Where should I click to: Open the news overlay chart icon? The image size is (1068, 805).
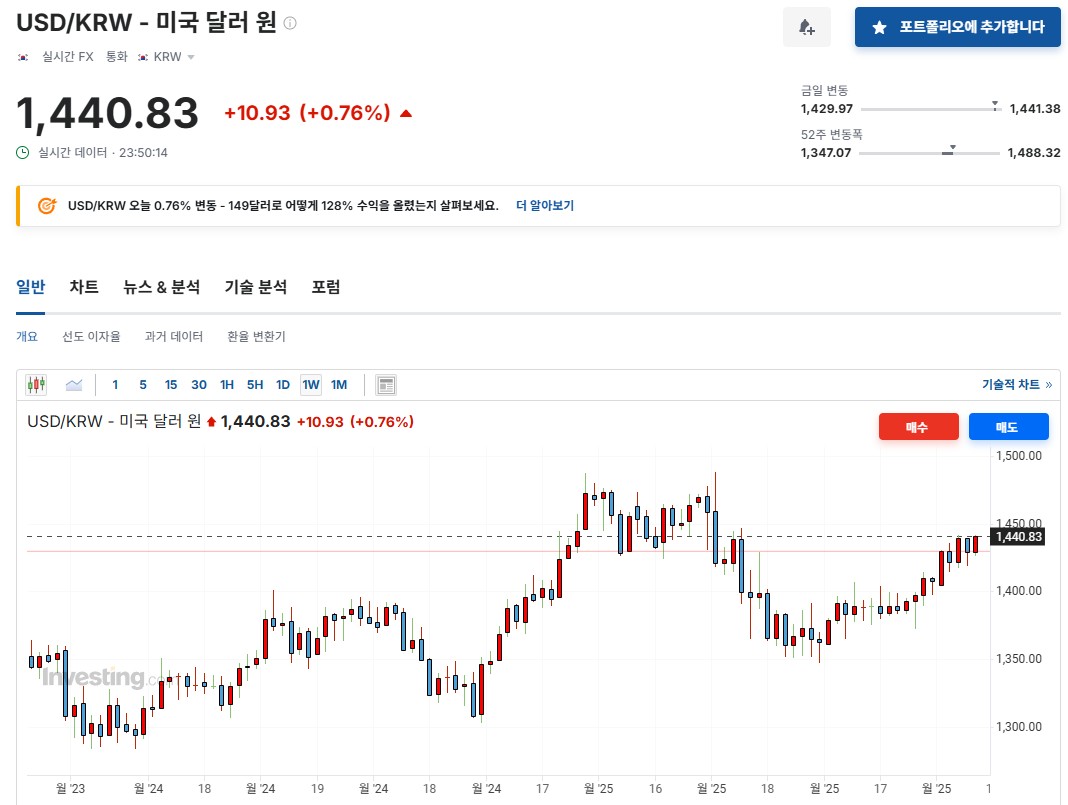click(x=386, y=385)
